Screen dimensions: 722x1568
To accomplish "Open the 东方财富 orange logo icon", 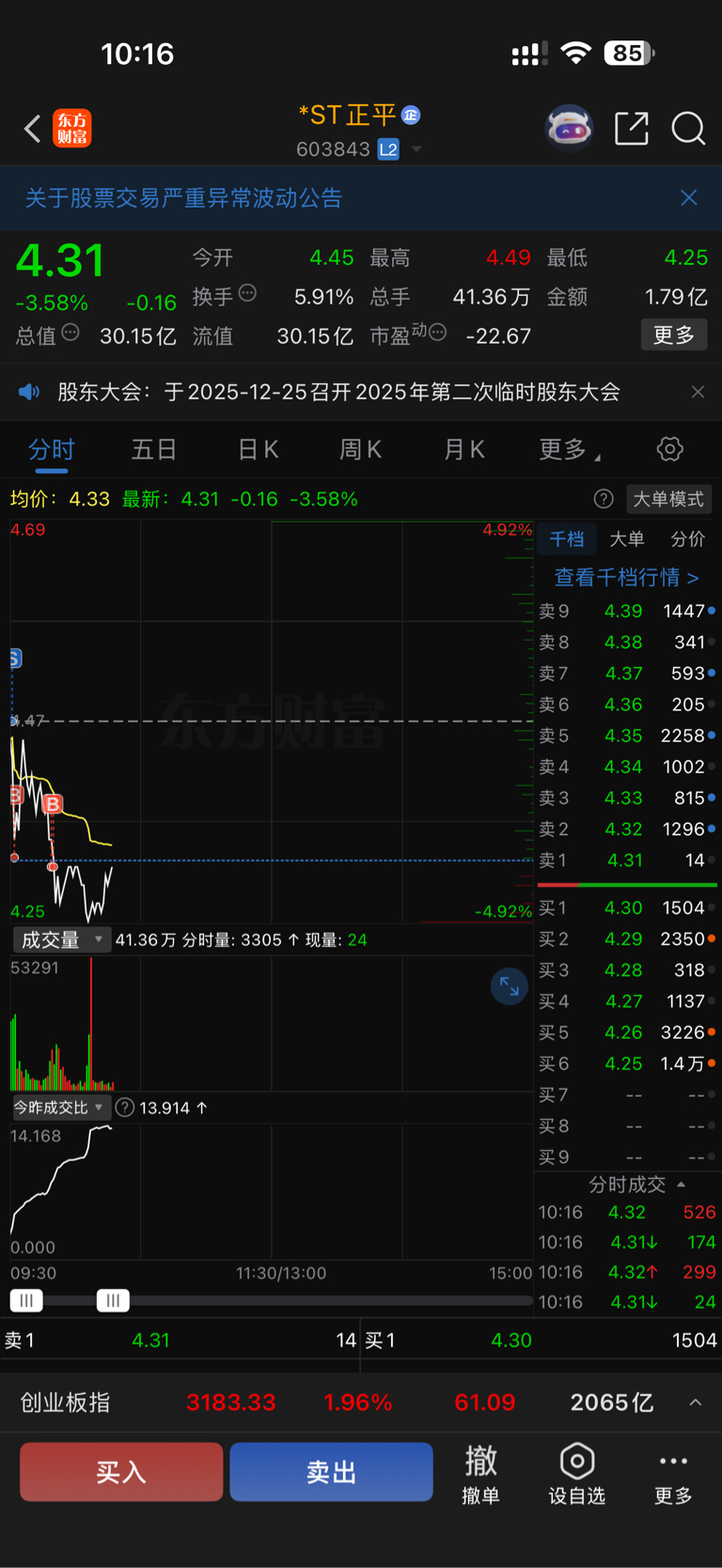I will click(72, 129).
